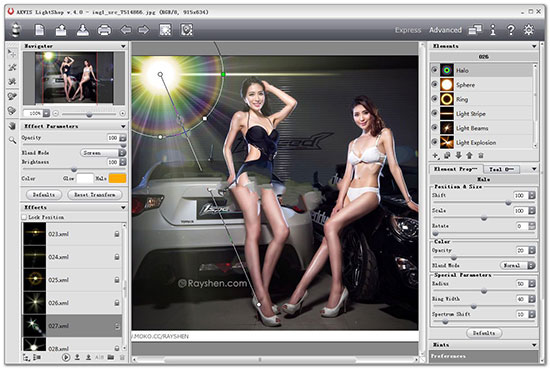Open the Normal blend mode dropdown
Image resolution: width=550 pixels, height=369 pixels.
pos(518,266)
